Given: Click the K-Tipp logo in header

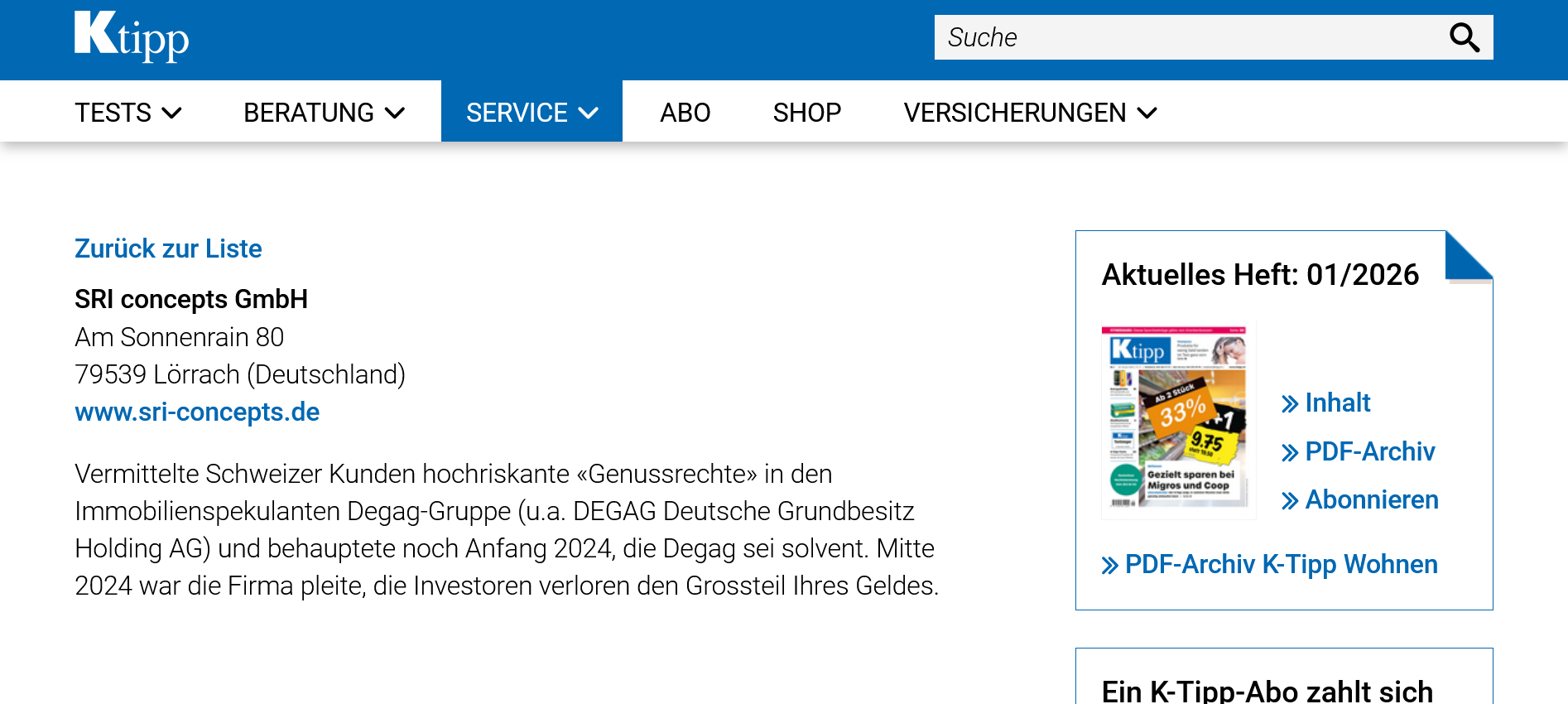Looking at the screenshot, I should pyautogui.click(x=132, y=36).
